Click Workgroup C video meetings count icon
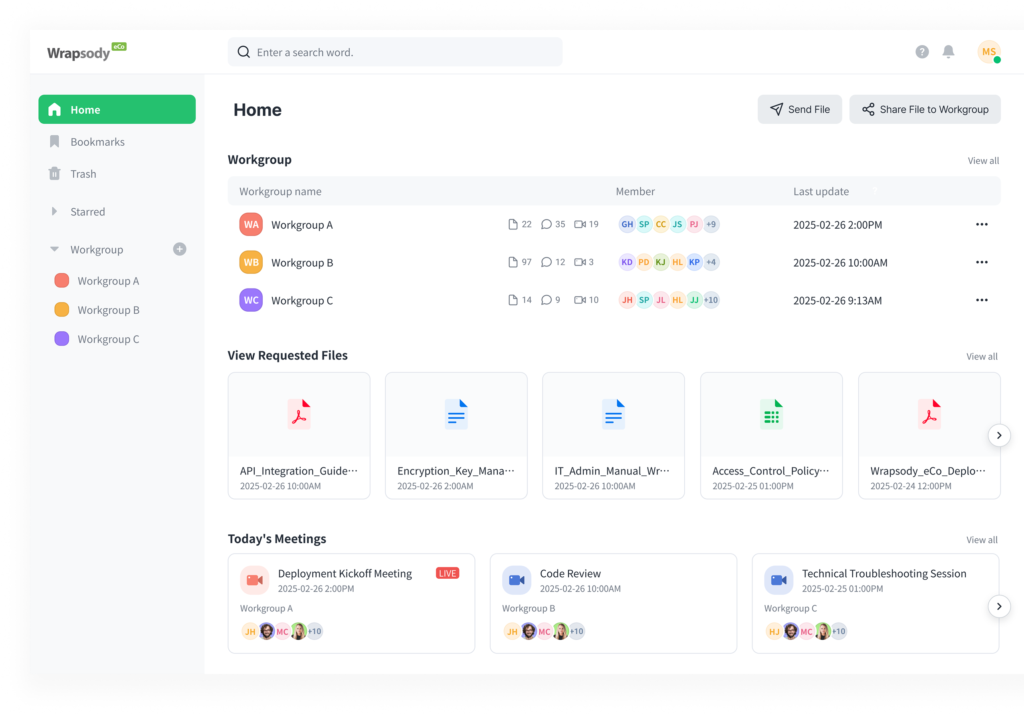Viewport: 1024px width, 716px height. pyautogui.click(x=580, y=300)
